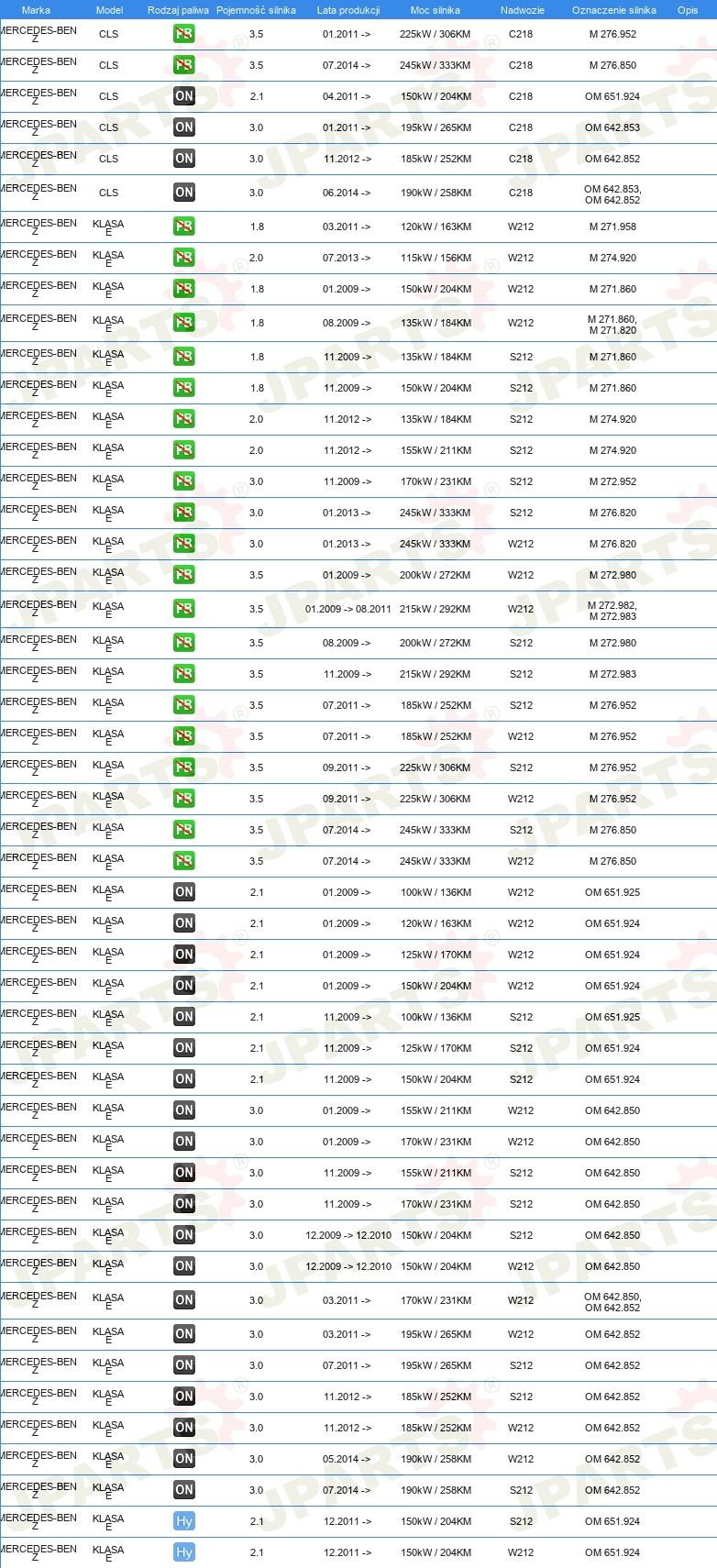Screen dimensions: 717x1568
Task: Click production date 05.2014 ->
Action: pyautogui.click(x=347, y=1459)
